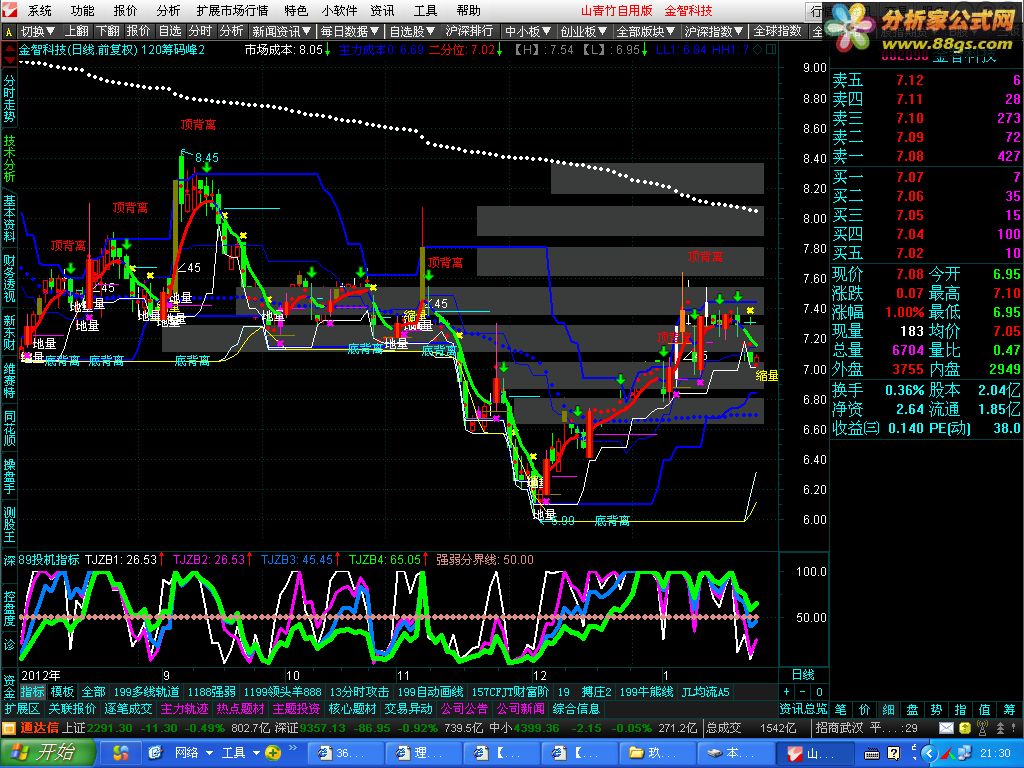1024x768 pixels.
Task: Open the 系统 menu
Action: tap(39, 10)
